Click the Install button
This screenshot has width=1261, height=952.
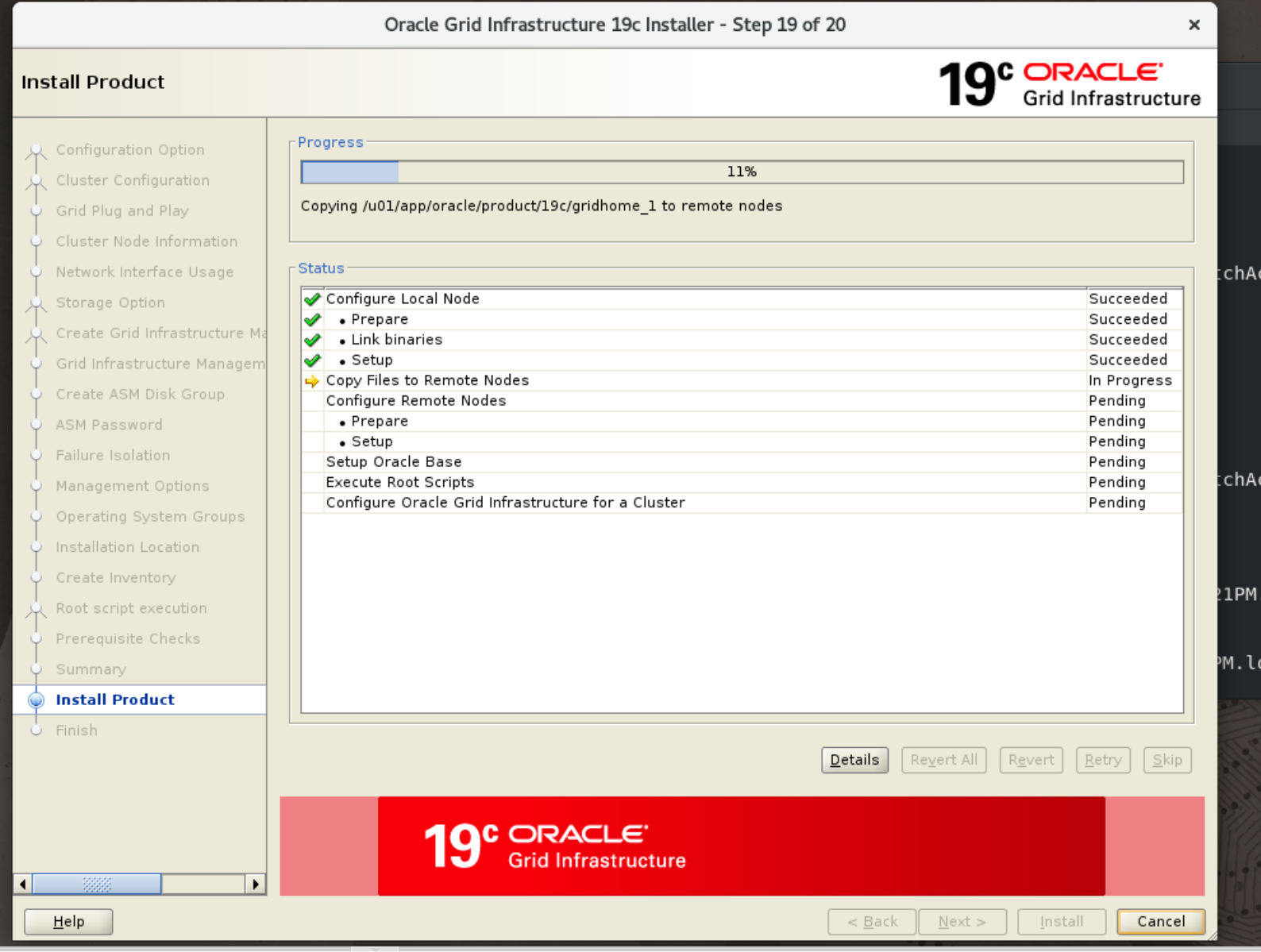[x=1062, y=922]
